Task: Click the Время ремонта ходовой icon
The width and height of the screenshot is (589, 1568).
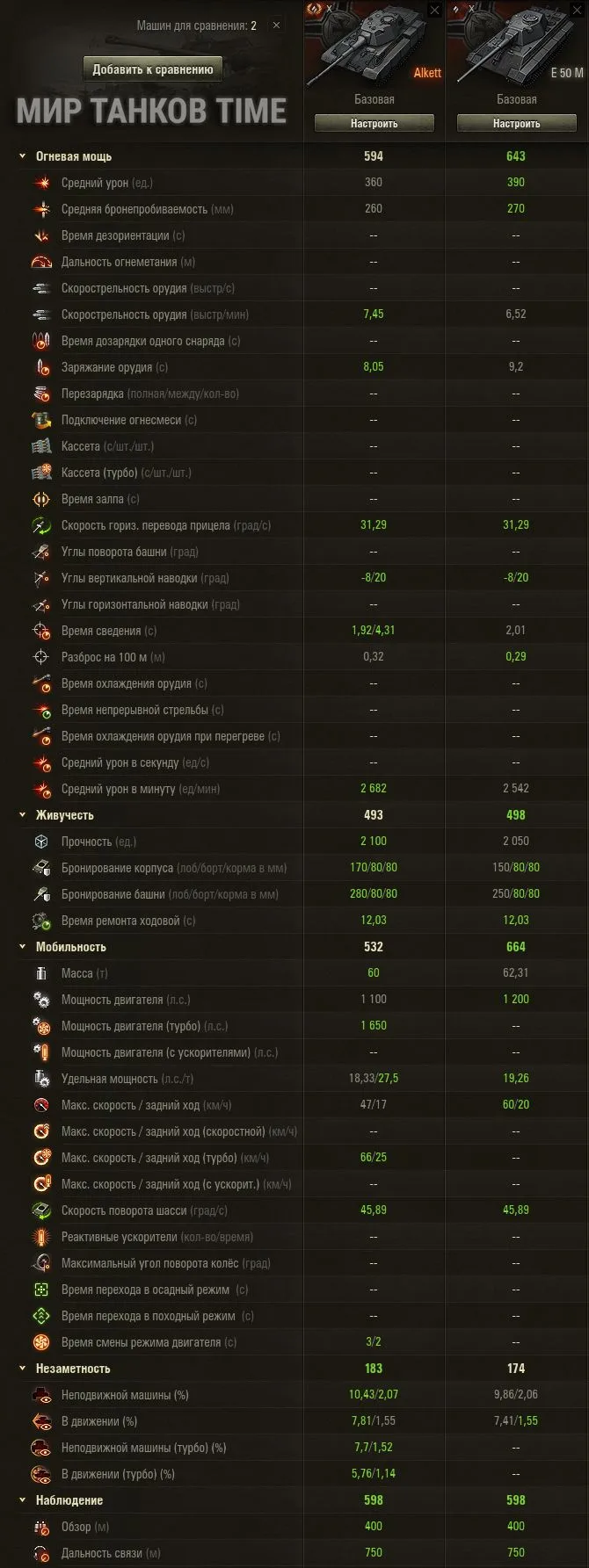Action: coord(41,921)
